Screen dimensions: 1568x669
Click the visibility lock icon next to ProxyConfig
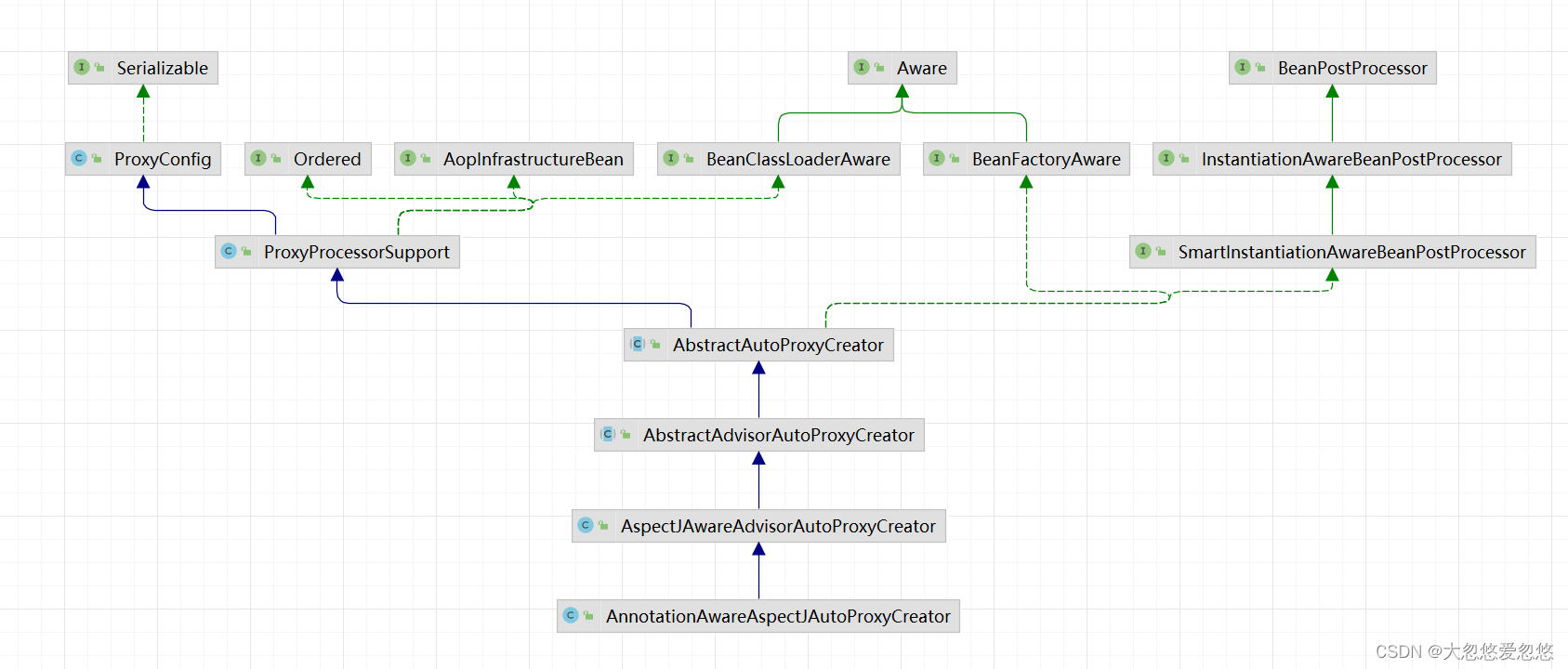tap(97, 158)
